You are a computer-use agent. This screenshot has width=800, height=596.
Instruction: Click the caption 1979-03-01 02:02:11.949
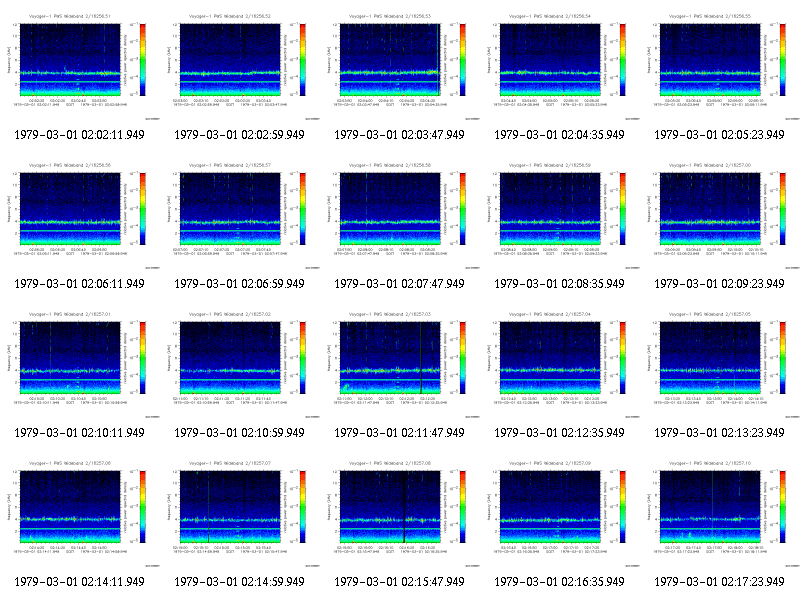tap(80, 135)
